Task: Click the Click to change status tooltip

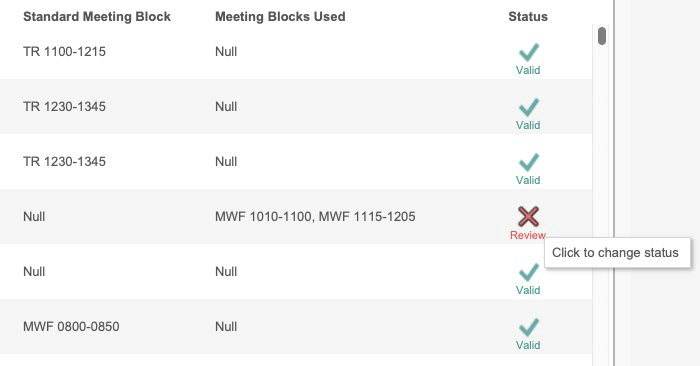Action: coord(617,253)
